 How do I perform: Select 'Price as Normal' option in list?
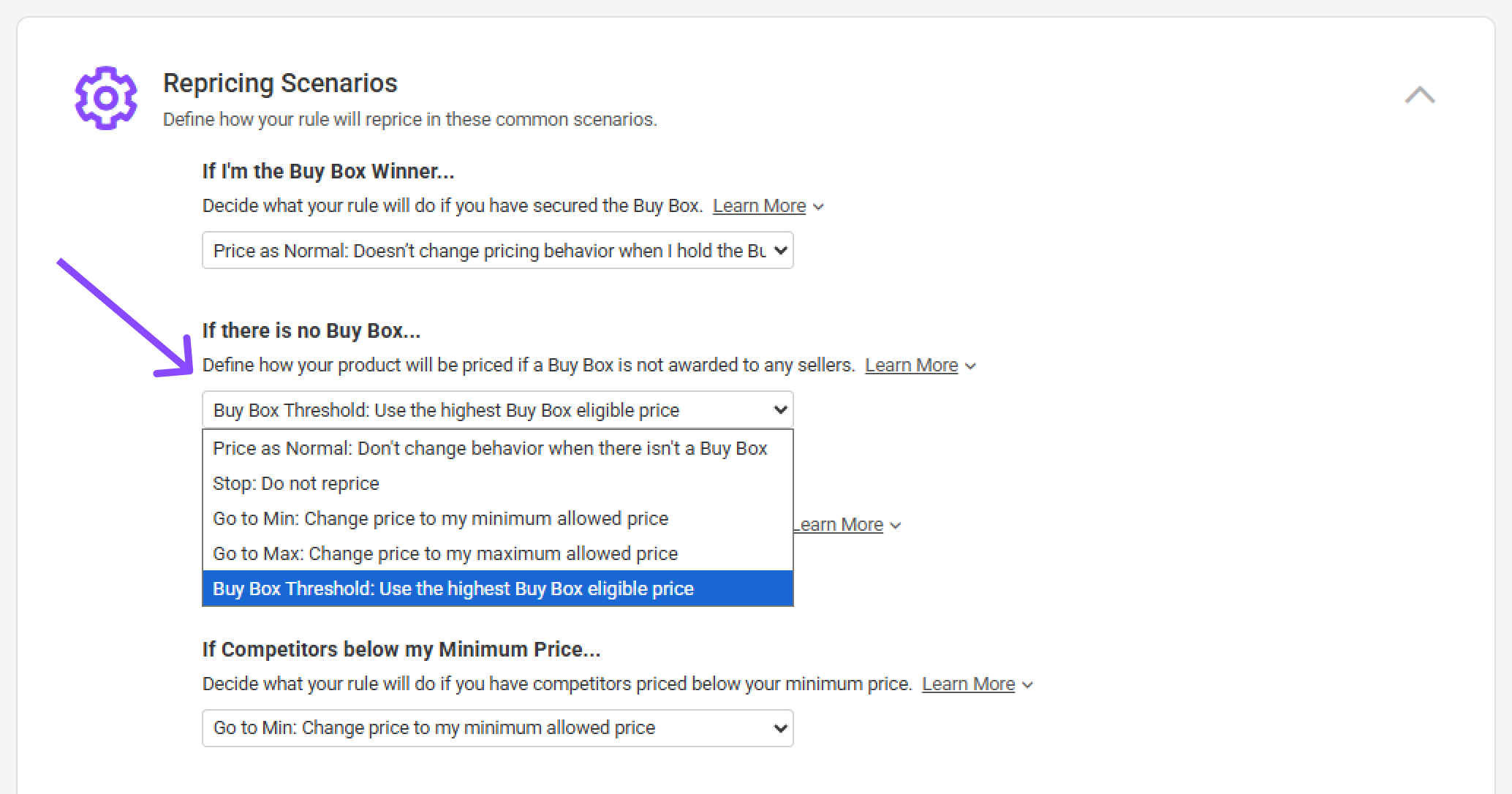pos(490,448)
